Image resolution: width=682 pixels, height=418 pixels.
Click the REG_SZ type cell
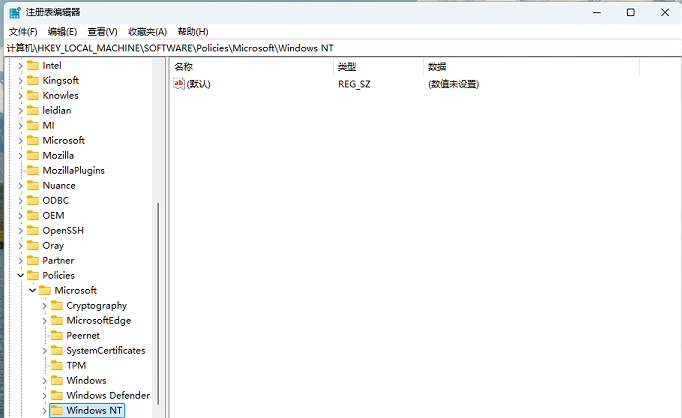354,84
